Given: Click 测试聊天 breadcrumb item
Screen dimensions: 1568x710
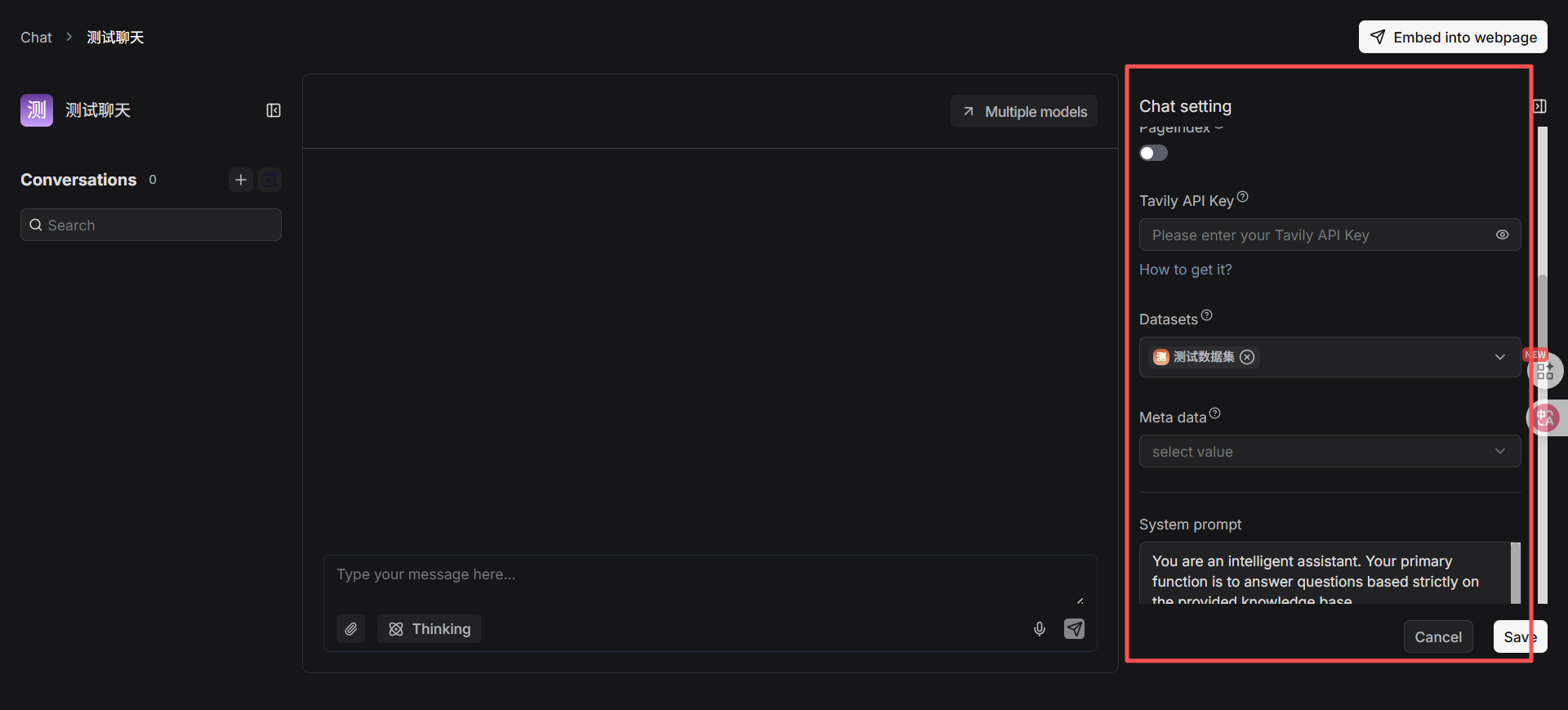Looking at the screenshot, I should point(115,38).
